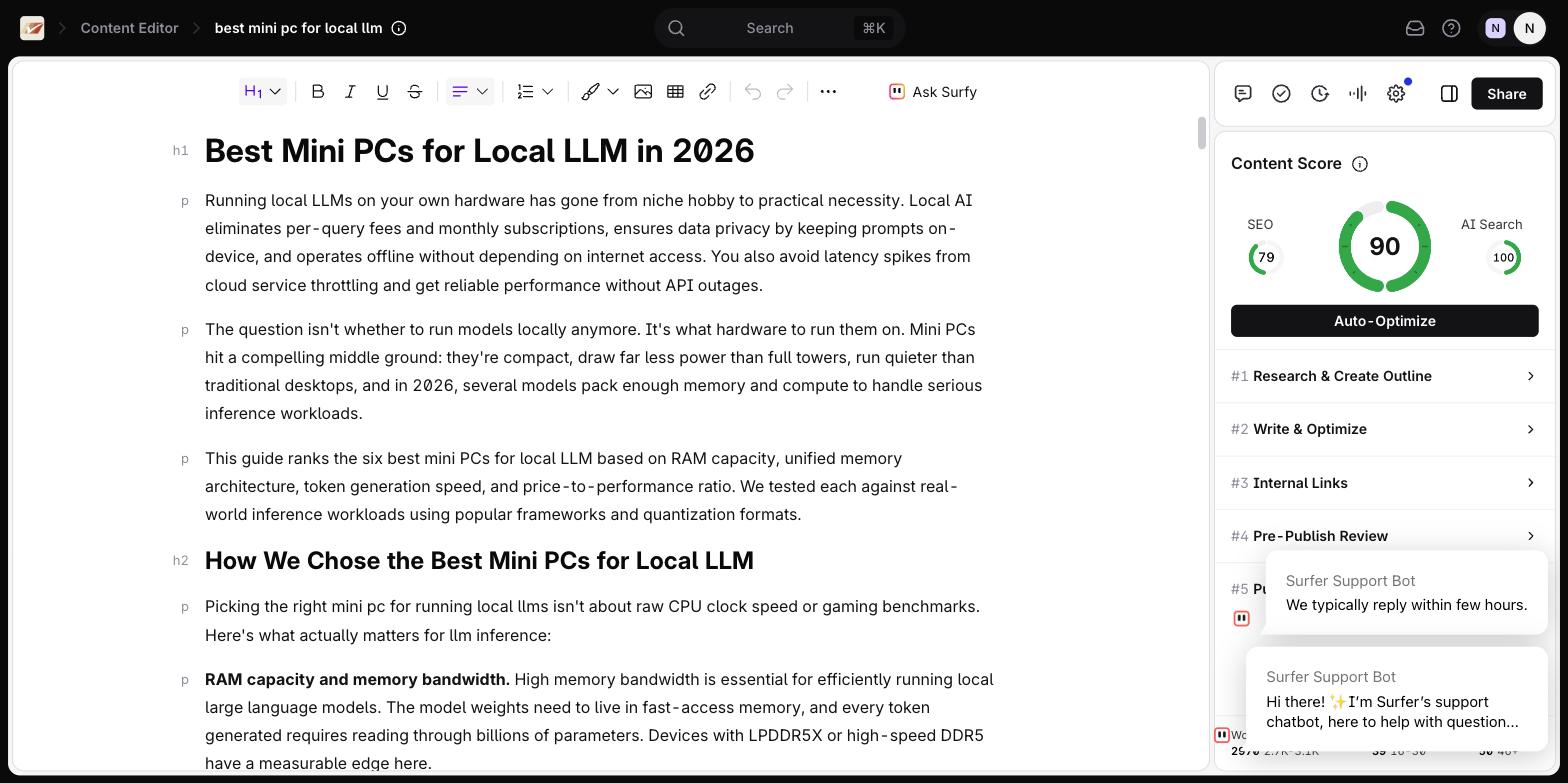
Task: Select the highlighter brush tool
Action: pyautogui.click(x=590, y=91)
